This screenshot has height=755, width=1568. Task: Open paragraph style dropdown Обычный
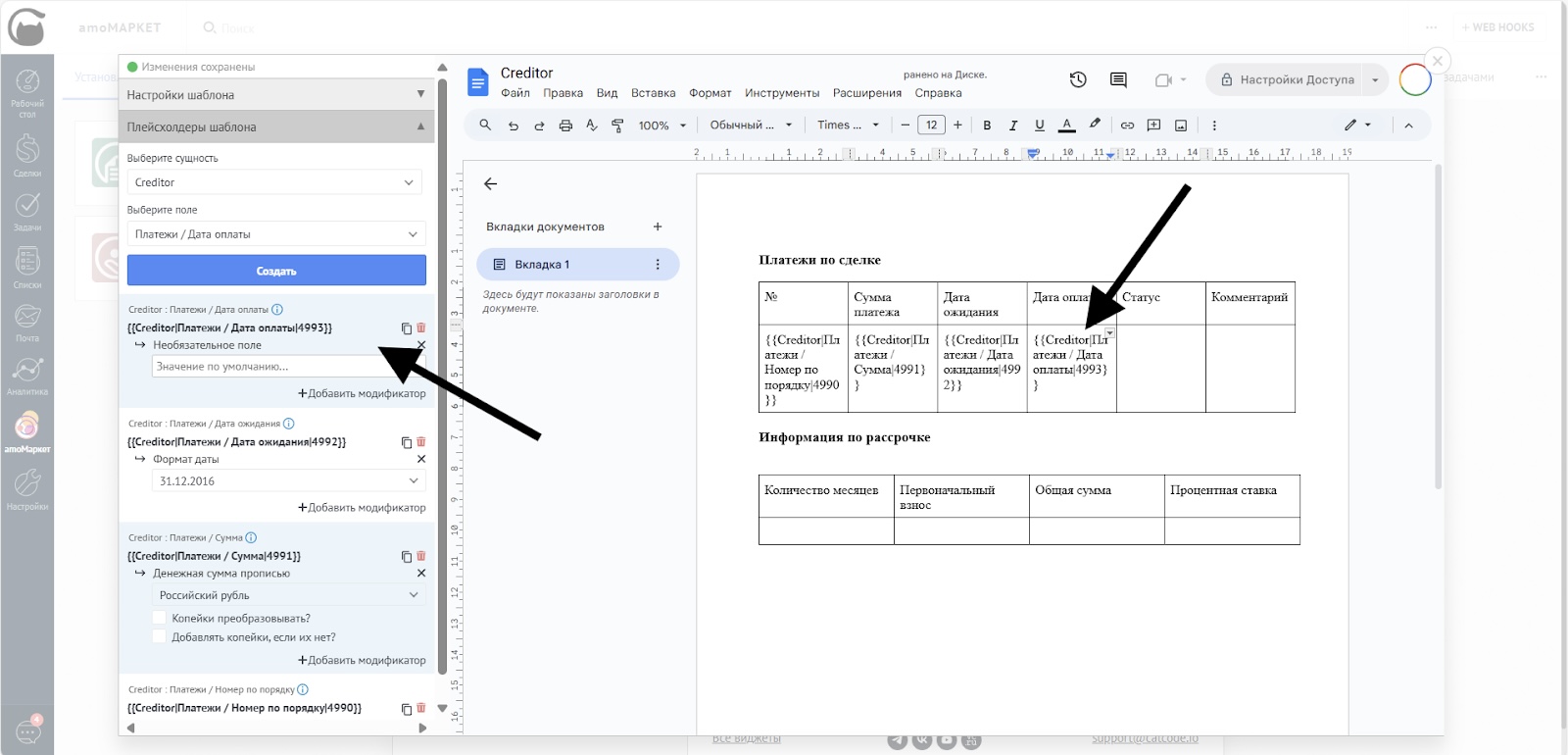(751, 126)
